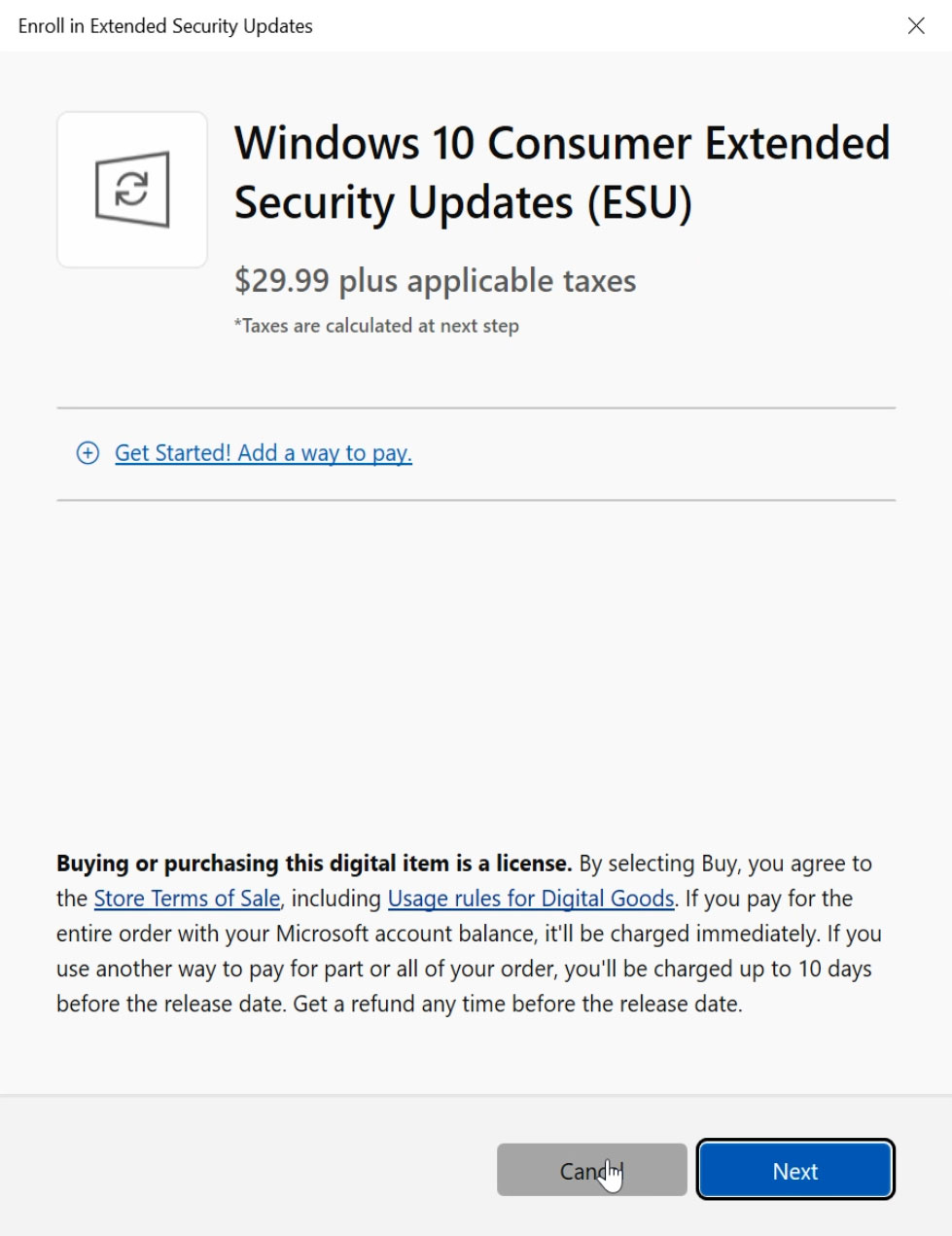The image size is (952, 1236).
Task: Click the footer bar left of Cancel
Action: (243, 1167)
